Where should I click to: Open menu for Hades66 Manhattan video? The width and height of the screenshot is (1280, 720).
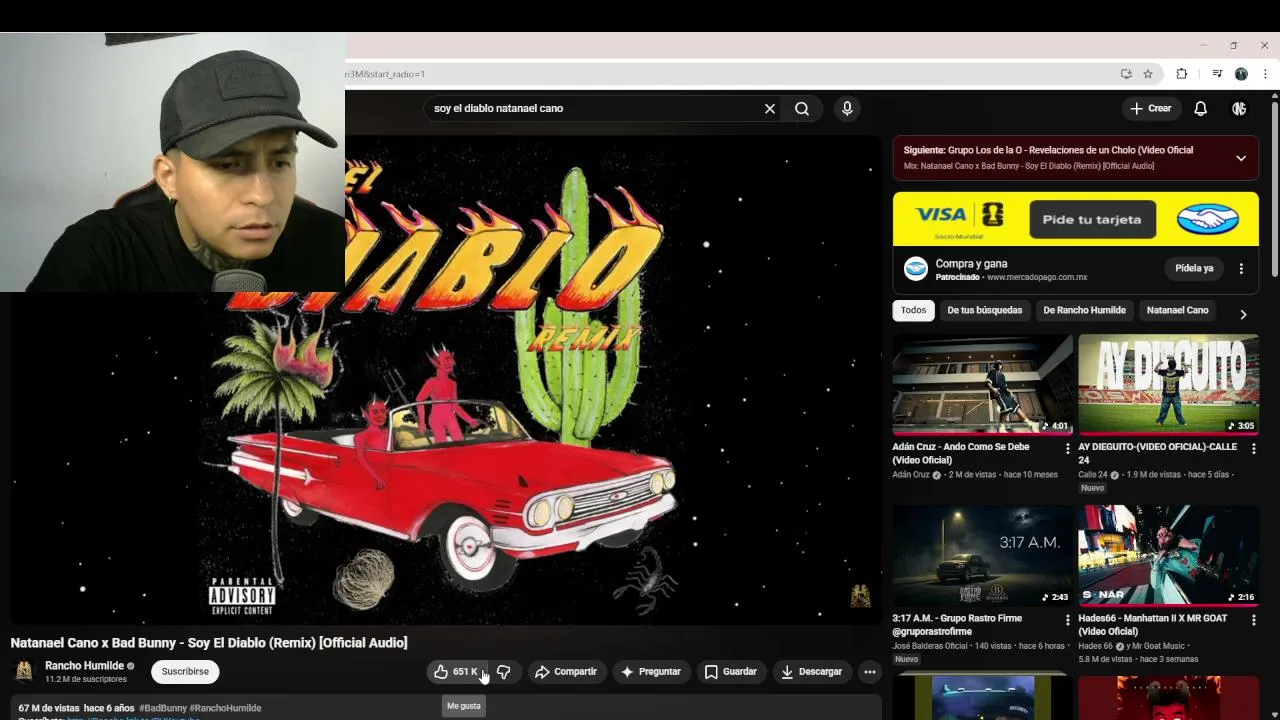point(1253,620)
